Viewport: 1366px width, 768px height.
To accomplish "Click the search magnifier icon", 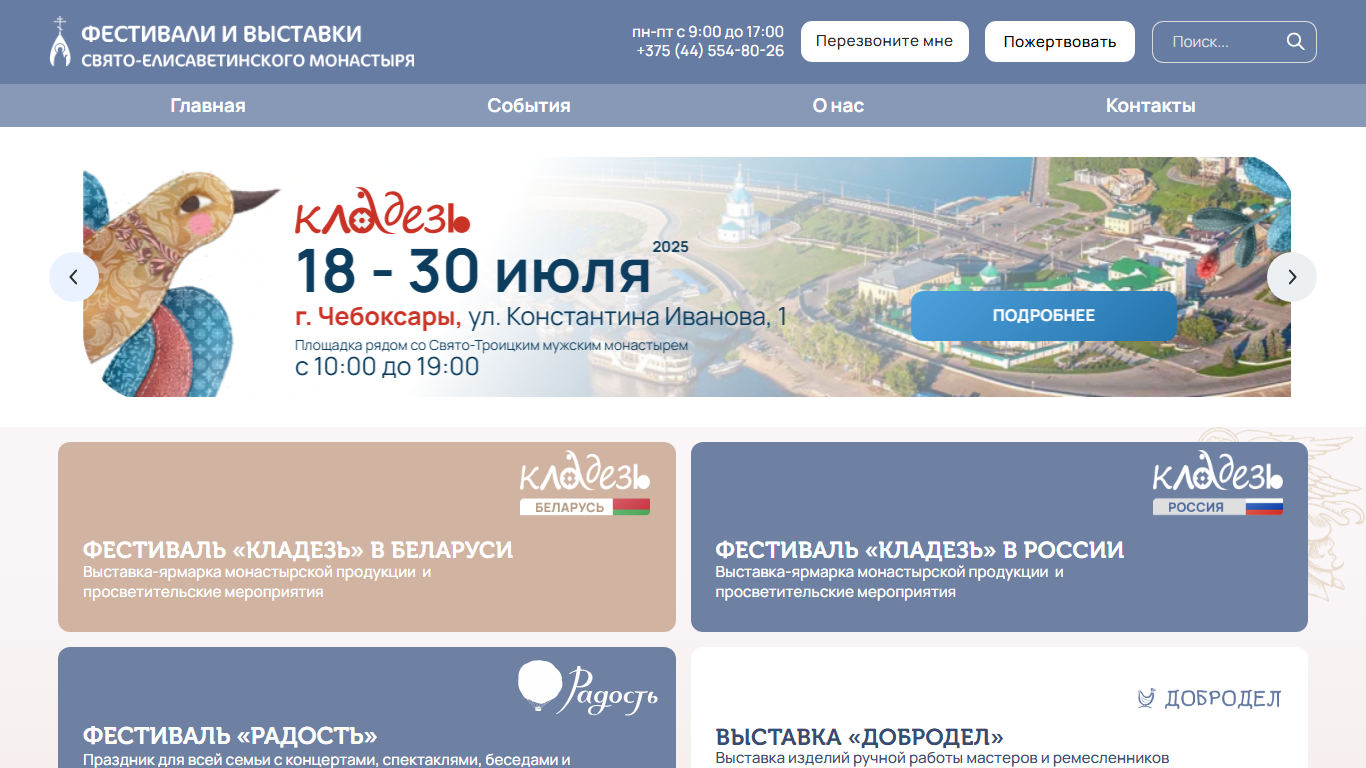I will click(x=1295, y=42).
